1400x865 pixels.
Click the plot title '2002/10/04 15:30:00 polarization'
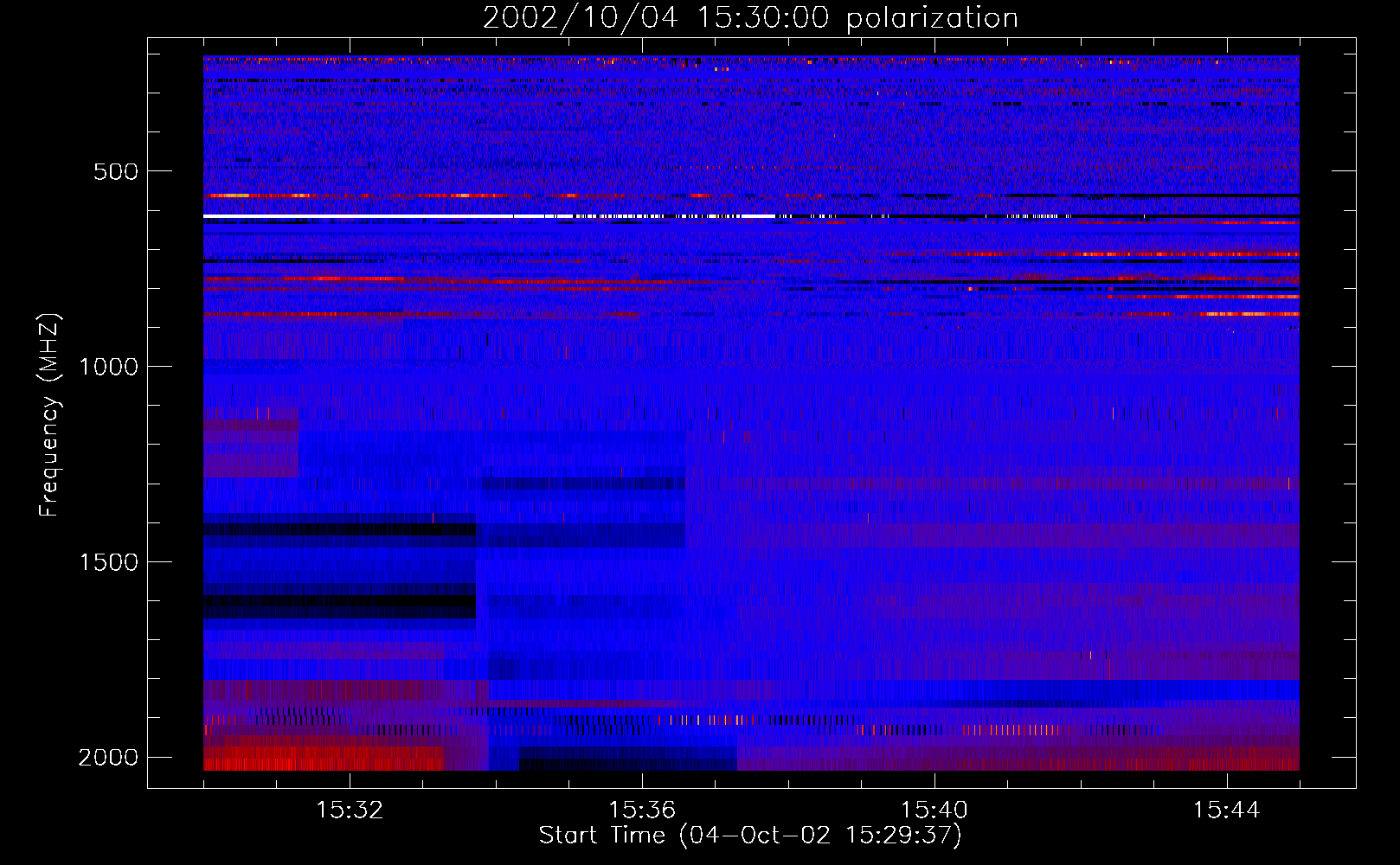[x=750, y=17]
